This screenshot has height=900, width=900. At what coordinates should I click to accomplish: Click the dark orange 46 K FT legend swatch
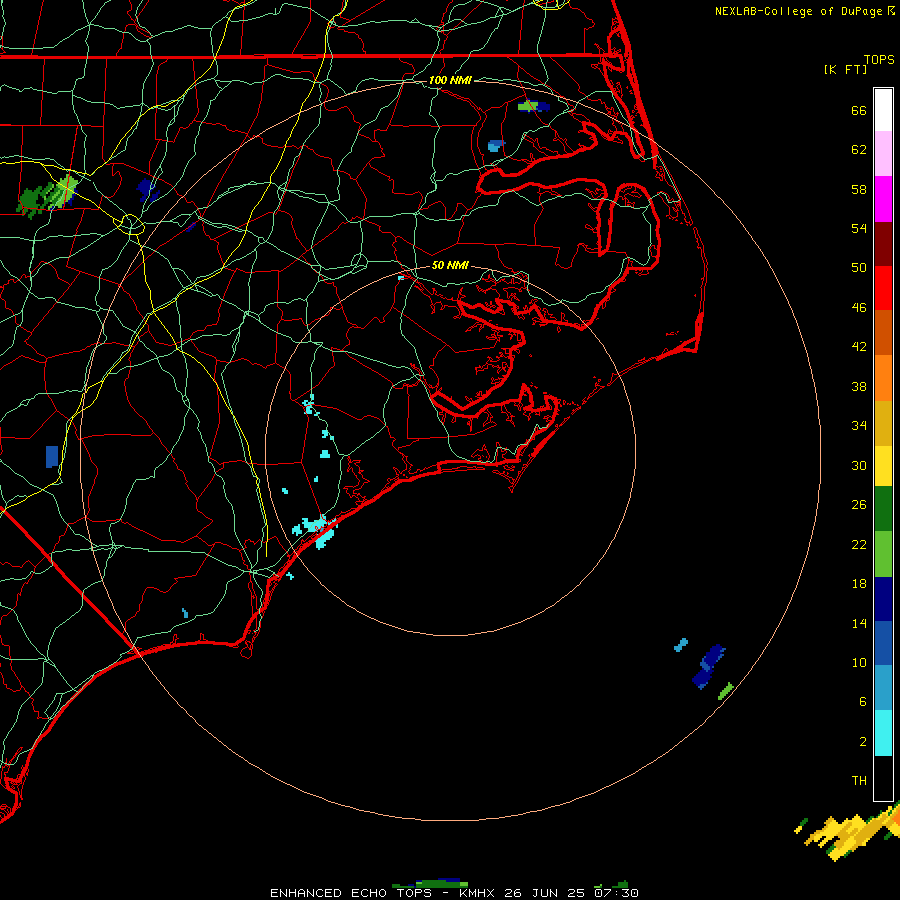883,333
